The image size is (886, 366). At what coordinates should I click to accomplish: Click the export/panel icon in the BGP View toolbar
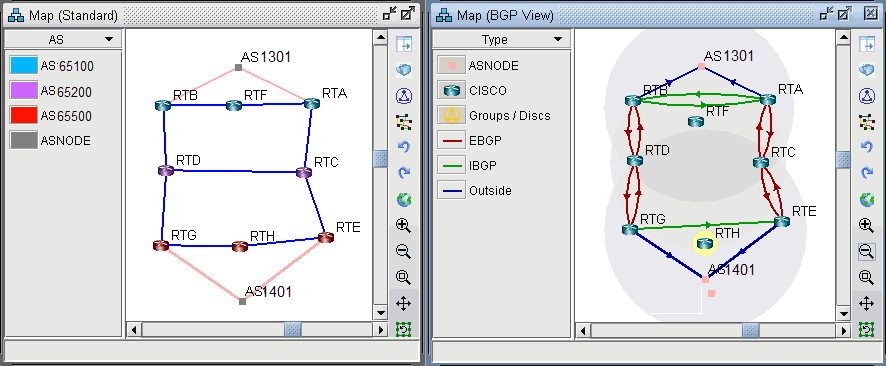pos(866,43)
